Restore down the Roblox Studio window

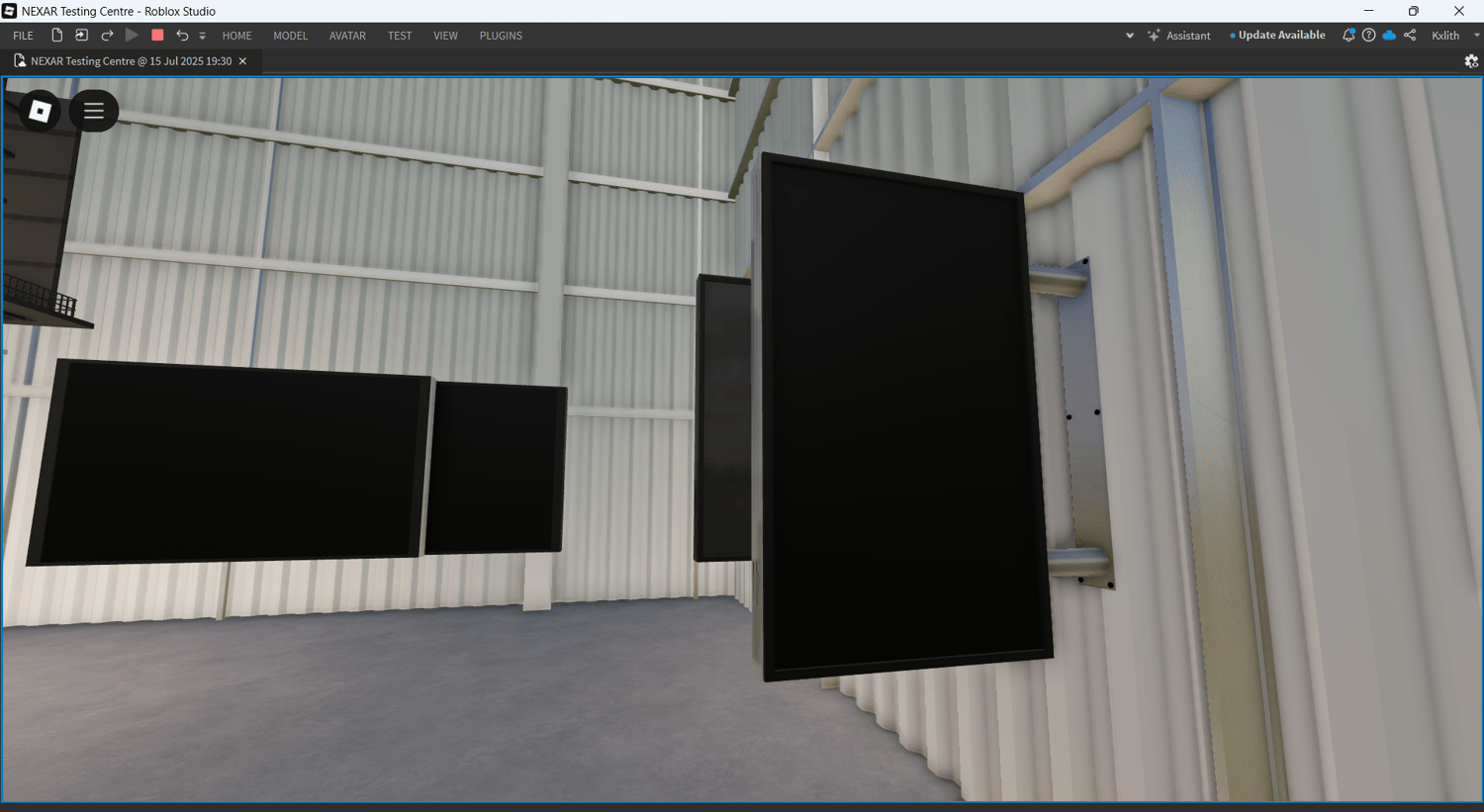(1414, 11)
